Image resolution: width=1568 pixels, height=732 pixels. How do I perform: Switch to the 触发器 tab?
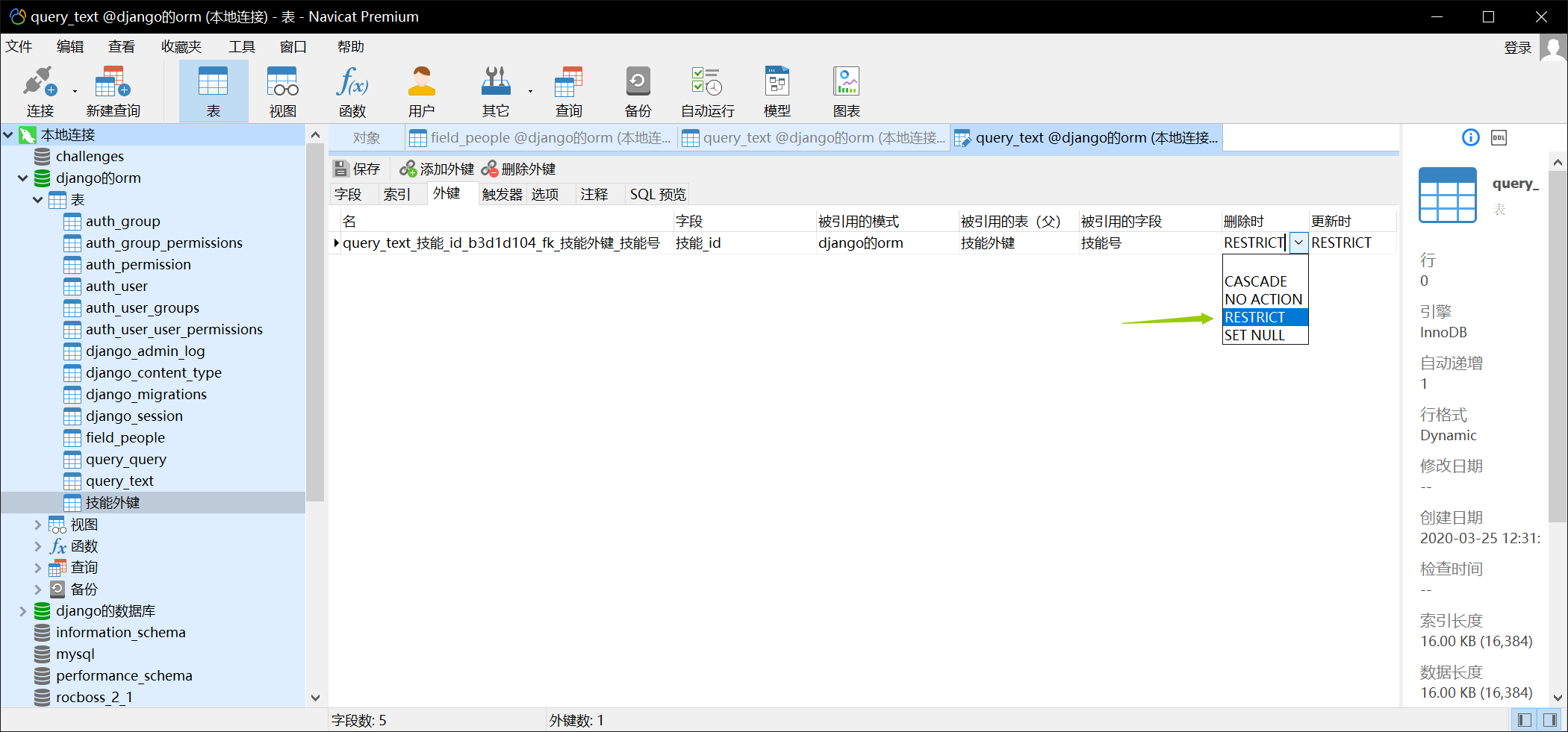(503, 194)
